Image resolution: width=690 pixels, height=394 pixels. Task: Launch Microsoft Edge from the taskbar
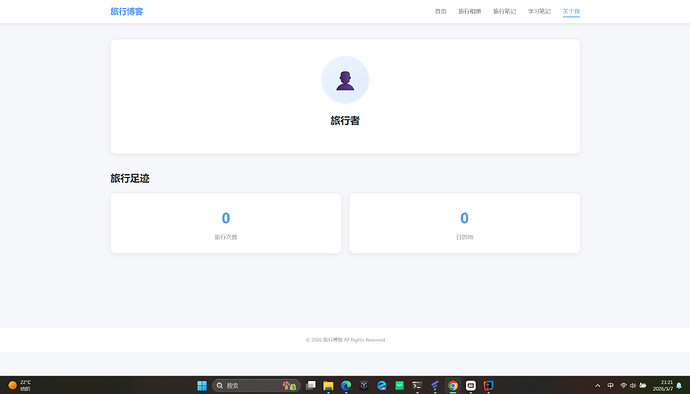[346, 386]
